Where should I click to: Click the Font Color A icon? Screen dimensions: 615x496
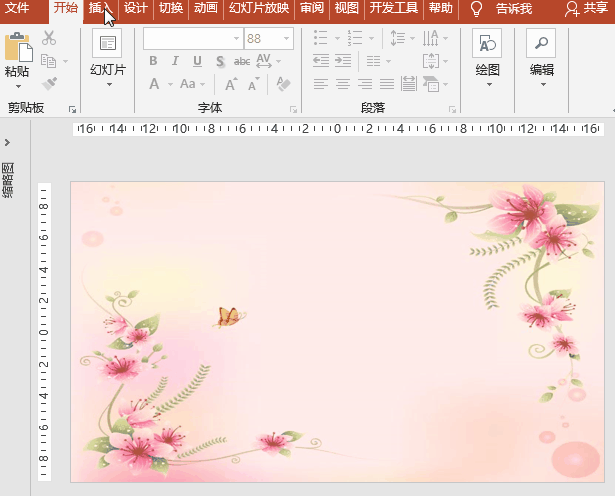pos(155,84)
